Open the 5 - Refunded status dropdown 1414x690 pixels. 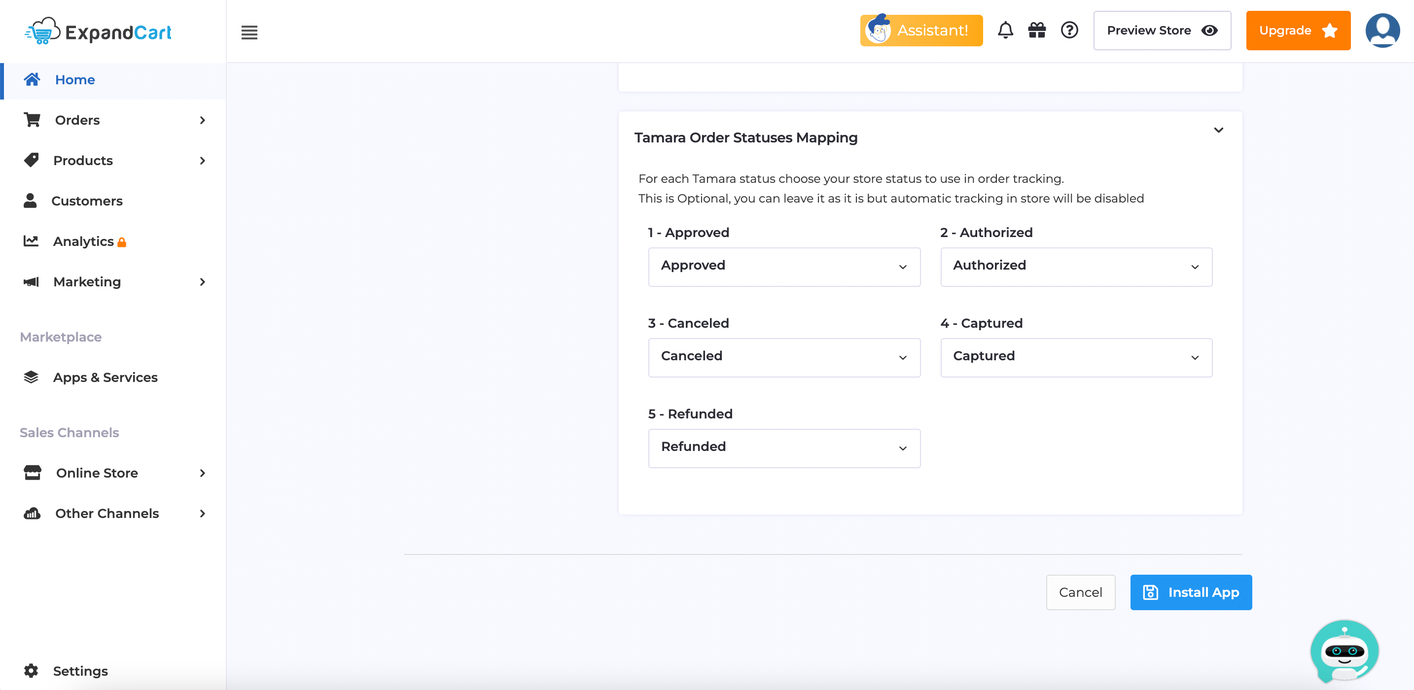(784, 448)
